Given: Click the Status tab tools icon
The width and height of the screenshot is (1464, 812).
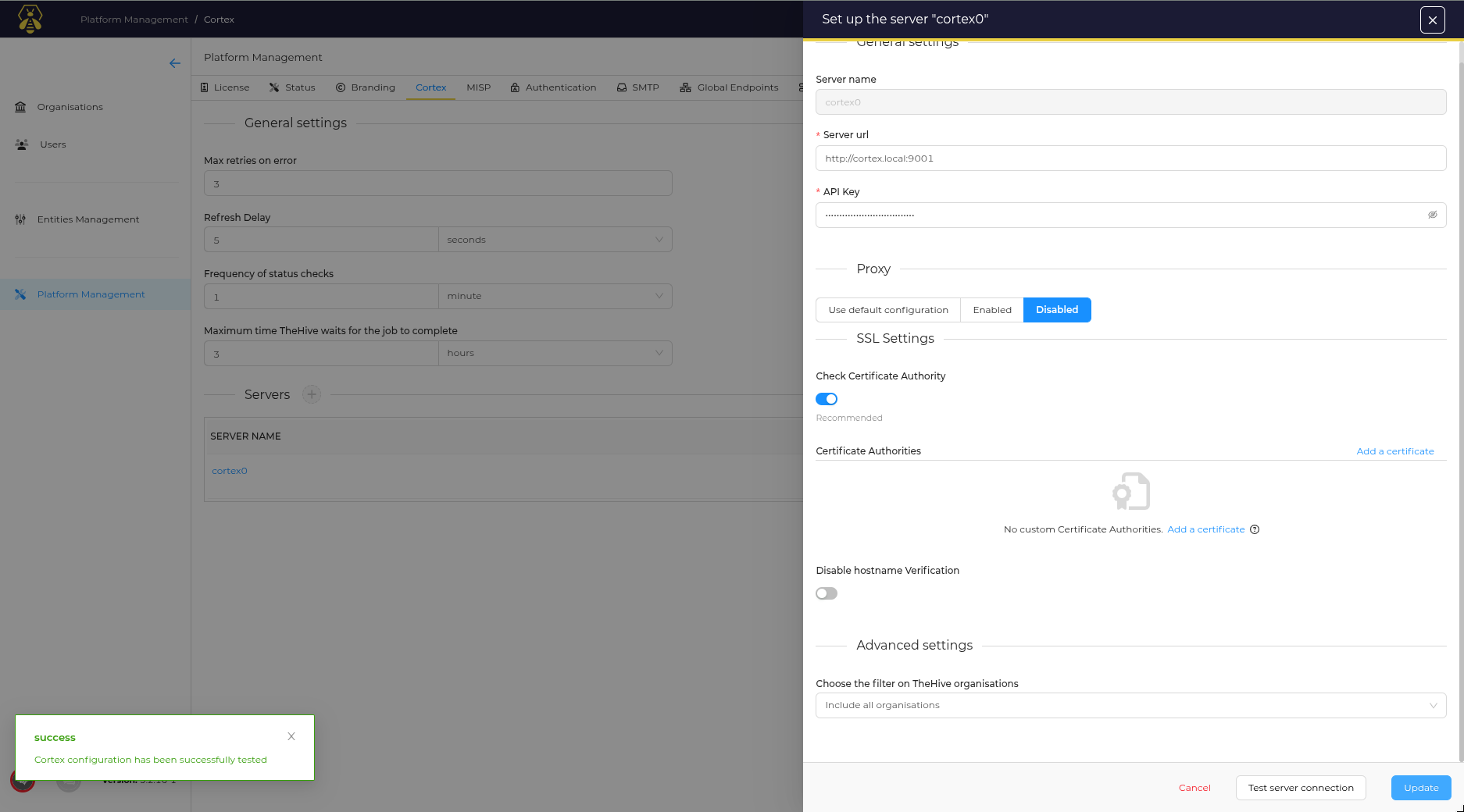Looking at the screenshot, I should tap(274, 87).
